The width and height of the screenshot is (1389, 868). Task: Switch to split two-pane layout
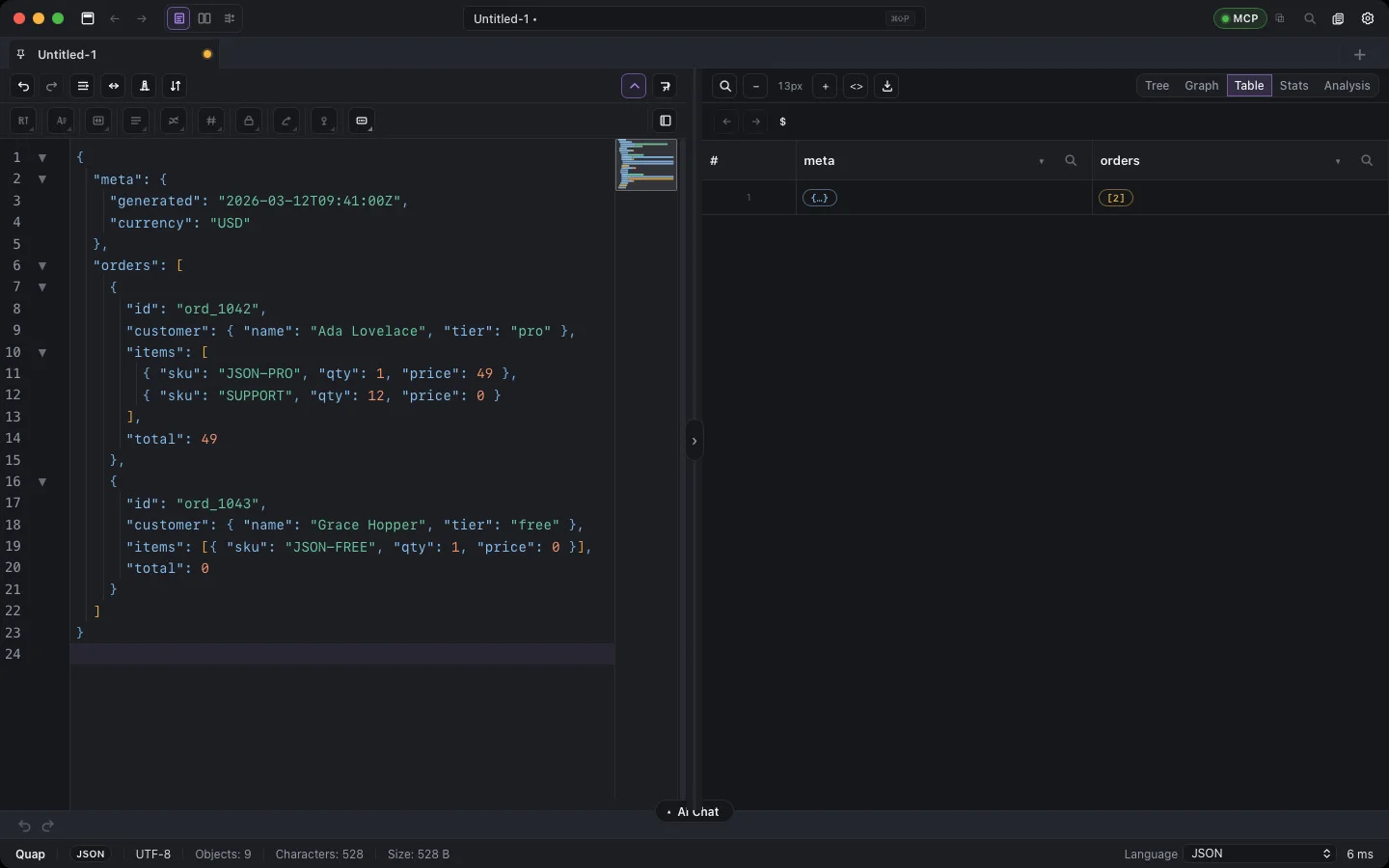coord(204,18)
